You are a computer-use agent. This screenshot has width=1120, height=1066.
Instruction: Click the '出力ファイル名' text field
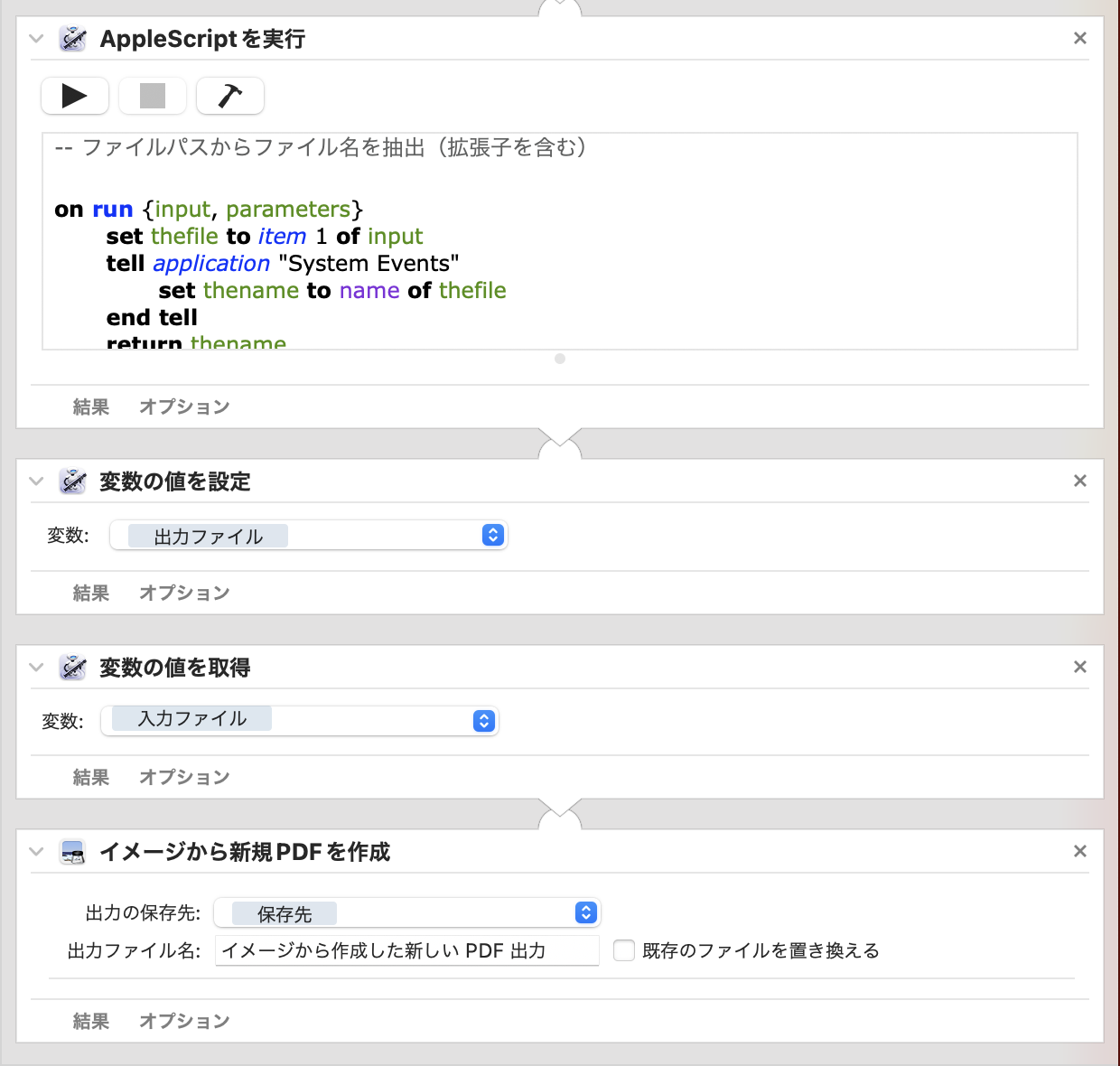406,950
